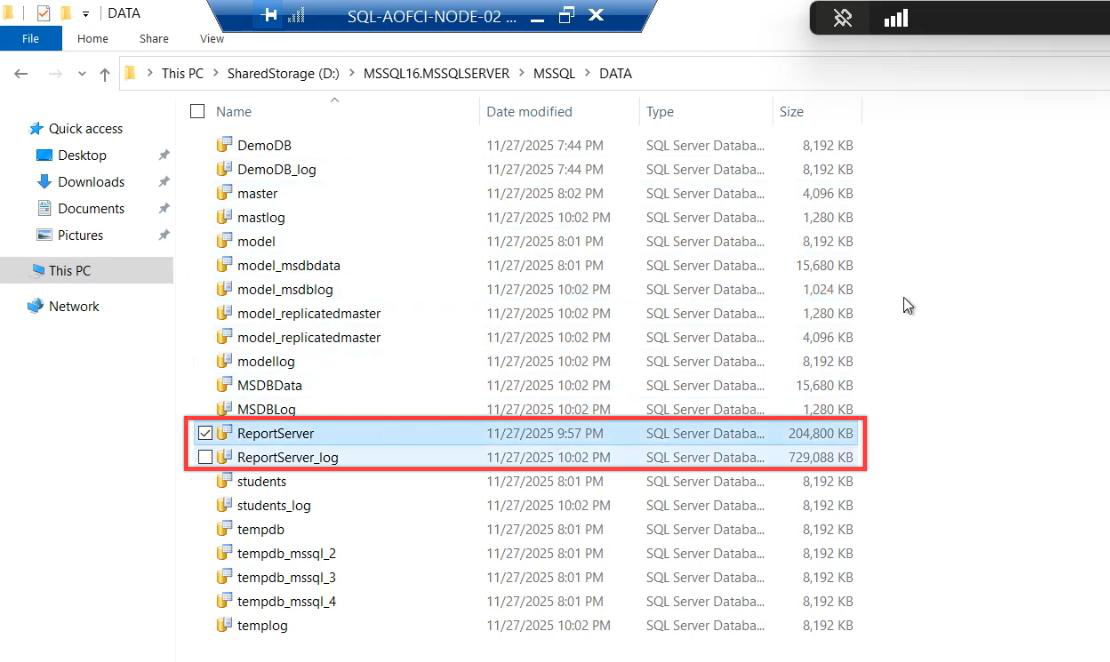Toggle the select-all checkbox in header
Screen dimensions: 1110x662
coord(198,111)
